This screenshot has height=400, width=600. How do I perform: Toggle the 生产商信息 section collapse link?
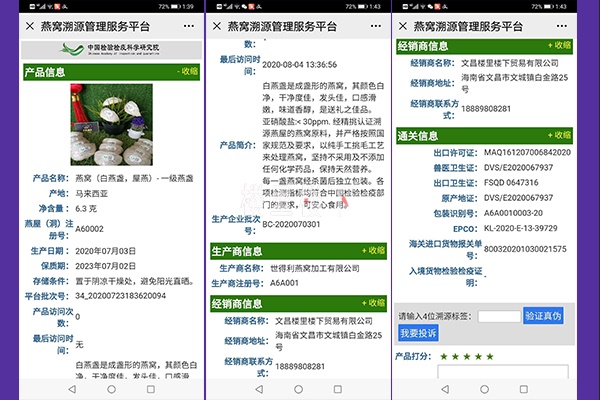[372, 250]
